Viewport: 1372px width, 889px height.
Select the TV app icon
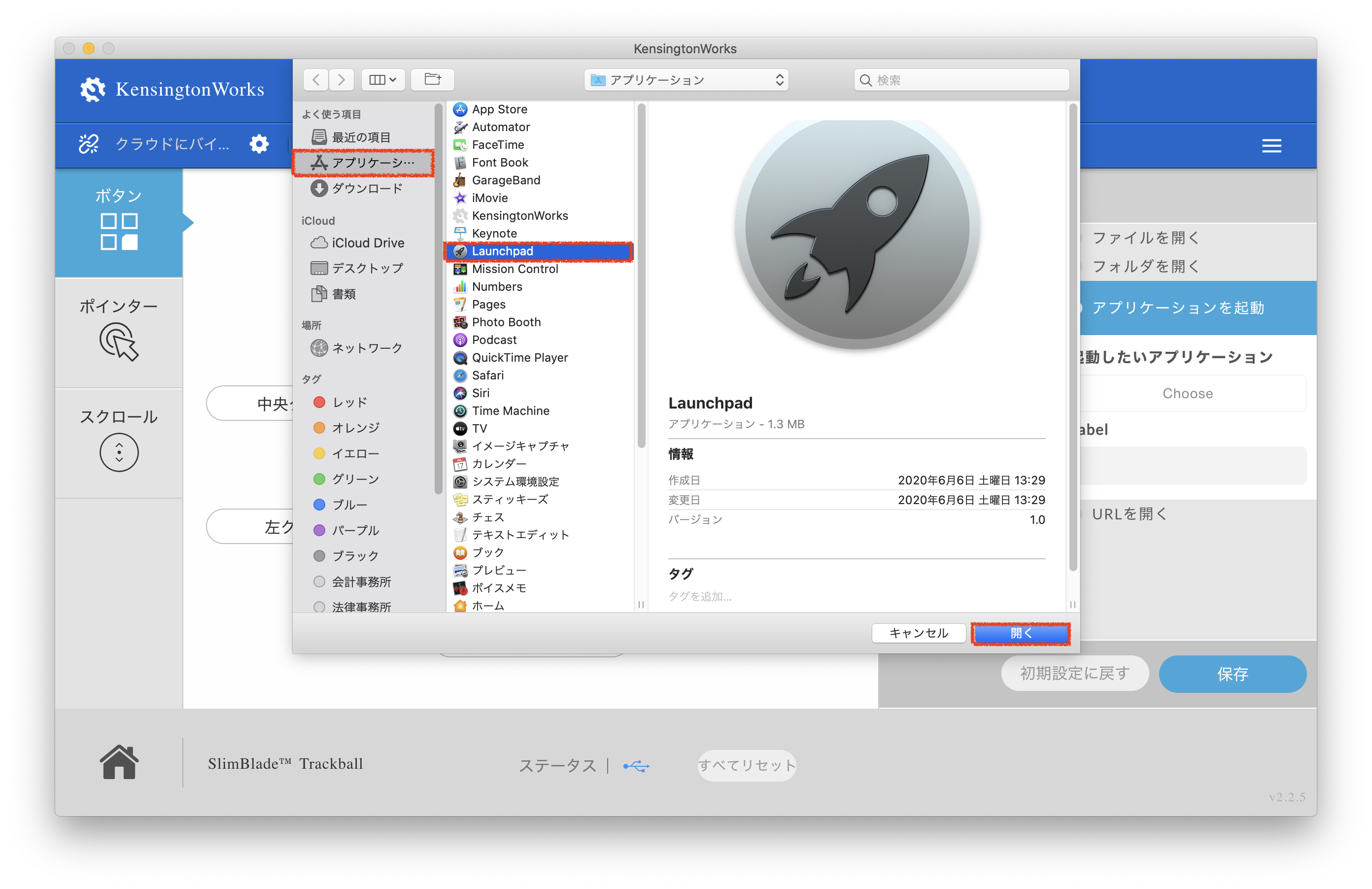459,429
